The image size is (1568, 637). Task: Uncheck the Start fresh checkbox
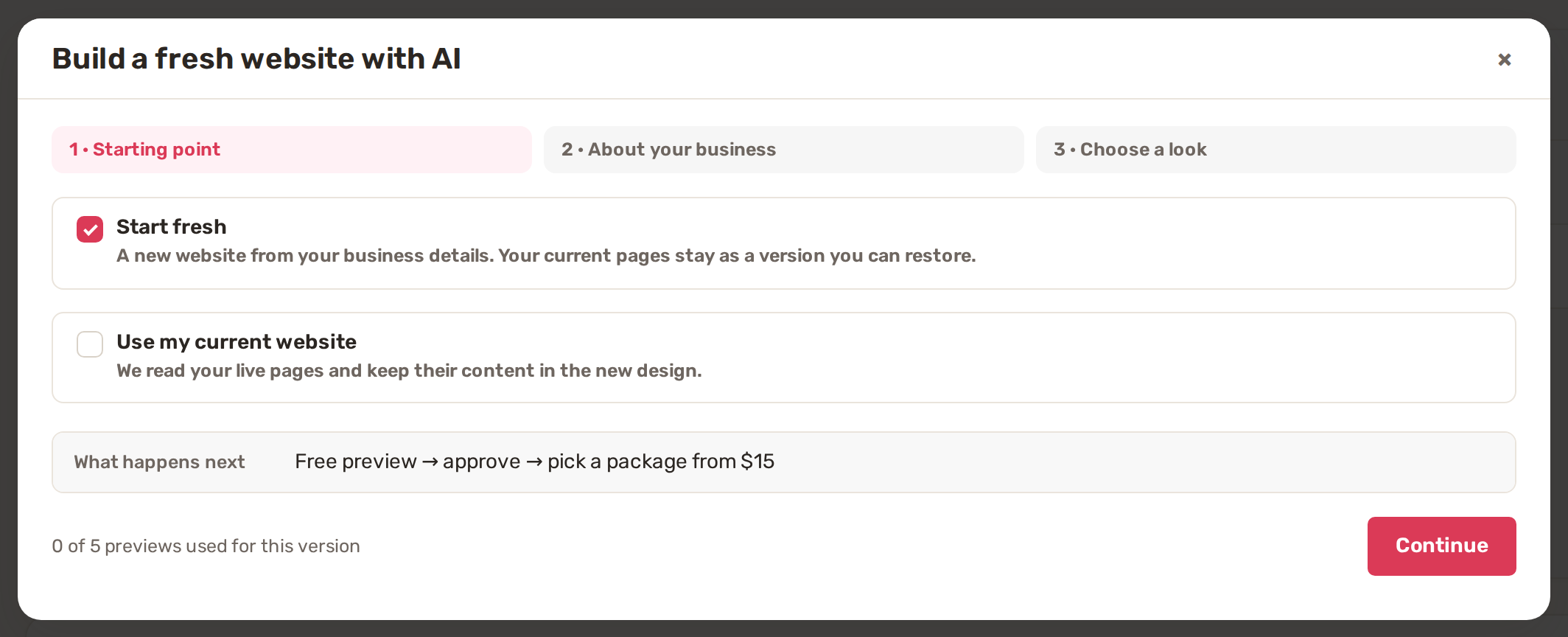90,229
